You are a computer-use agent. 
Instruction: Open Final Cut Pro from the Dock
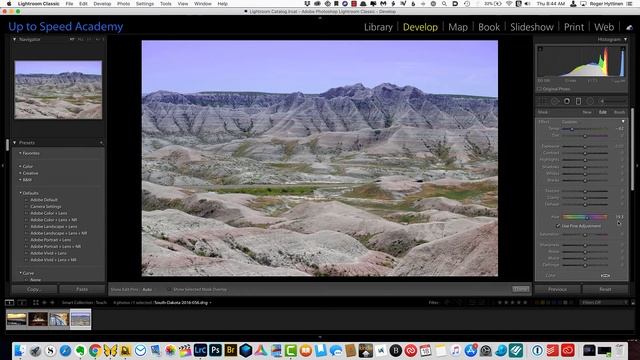[185, 350]
